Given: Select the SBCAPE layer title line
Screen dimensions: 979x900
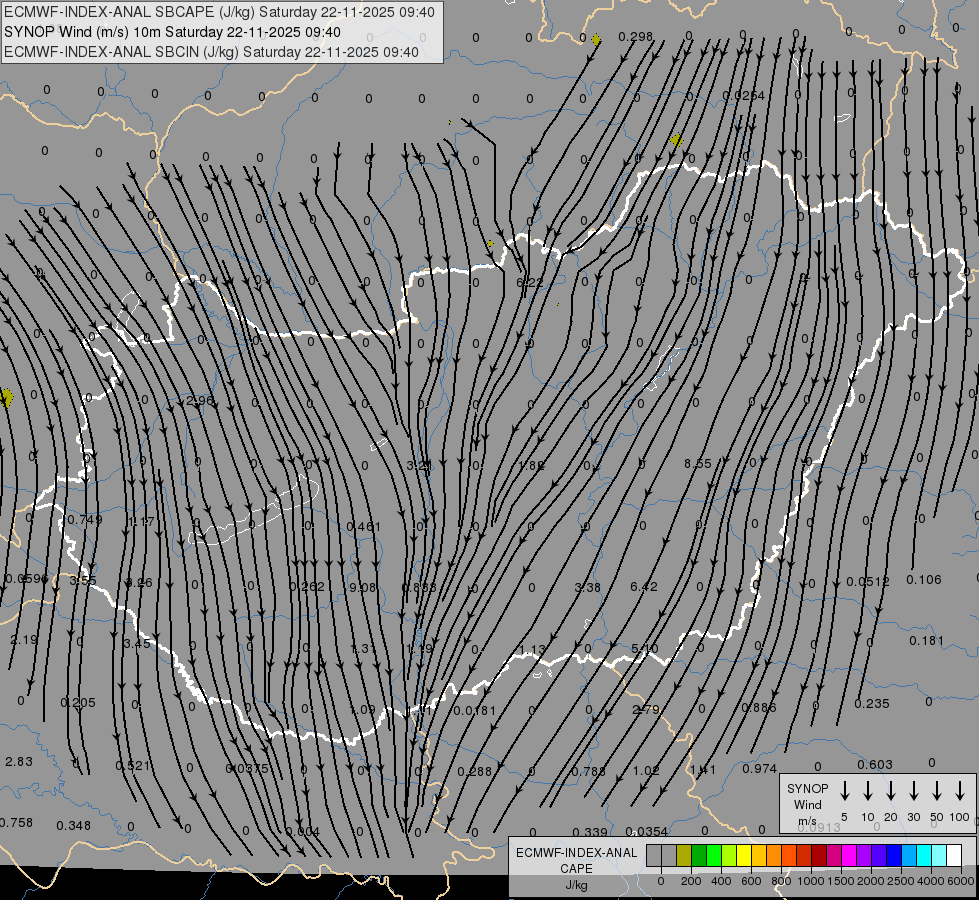Looking at the screenshot, I should click(x=220, y=12).
